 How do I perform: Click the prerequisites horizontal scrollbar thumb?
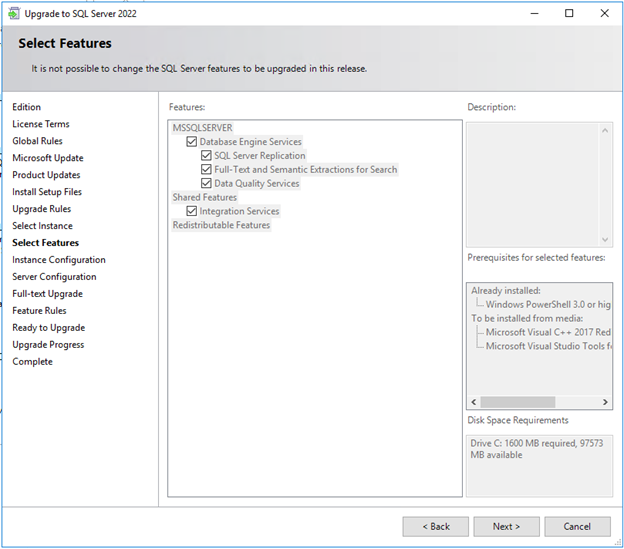(518, 402)
